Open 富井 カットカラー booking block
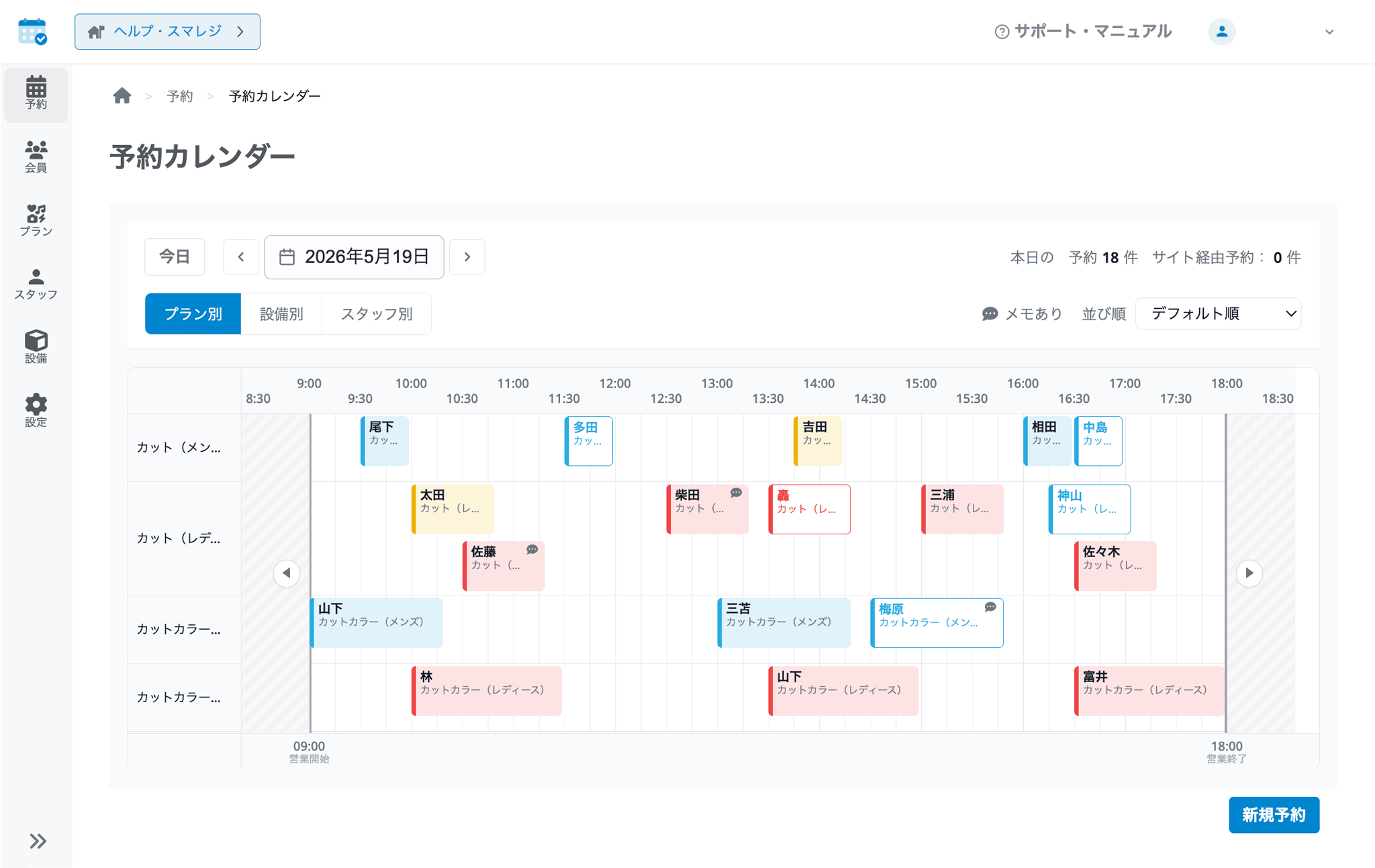The width and height of the screenshot is (1375, 868). 1149,691
